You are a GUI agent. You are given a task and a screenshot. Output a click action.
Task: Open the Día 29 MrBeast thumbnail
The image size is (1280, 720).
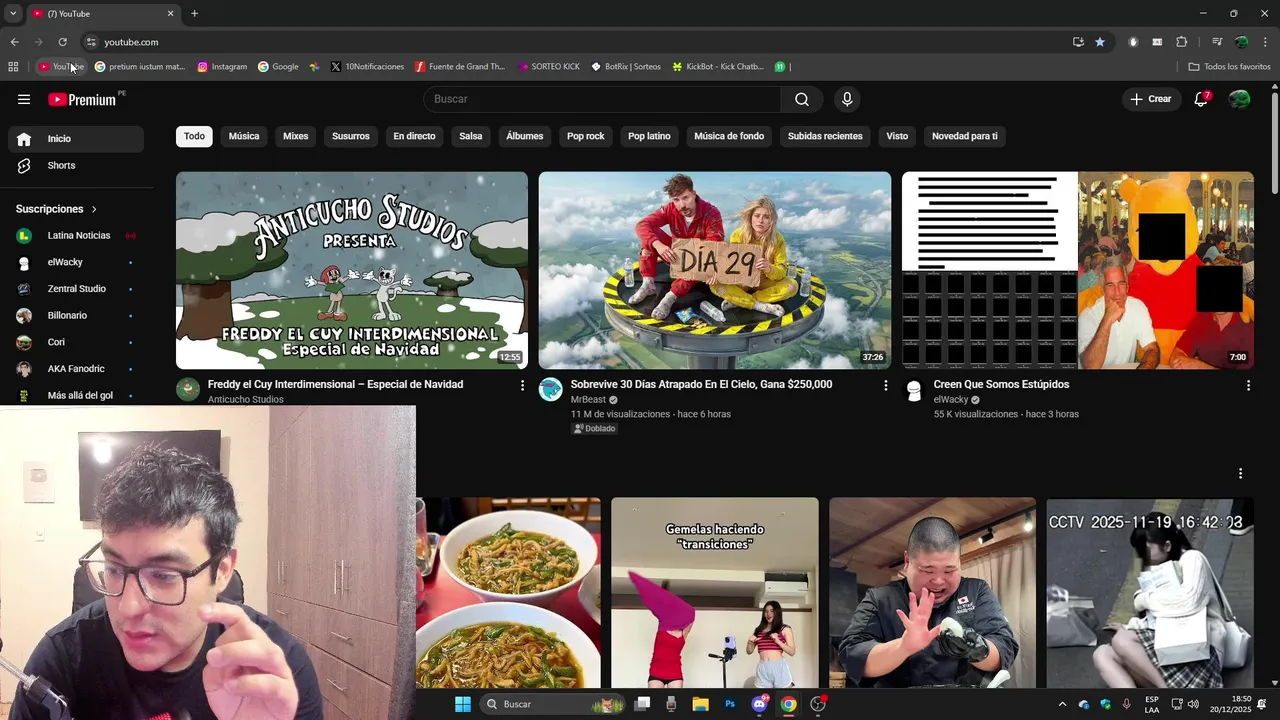715,270
